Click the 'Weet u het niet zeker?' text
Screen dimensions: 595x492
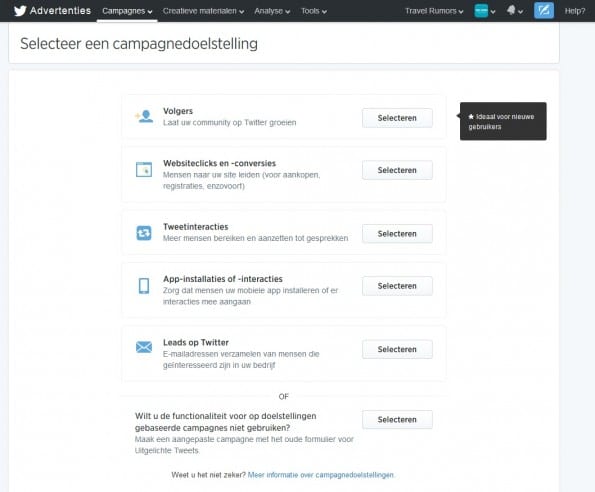(209, 475)
